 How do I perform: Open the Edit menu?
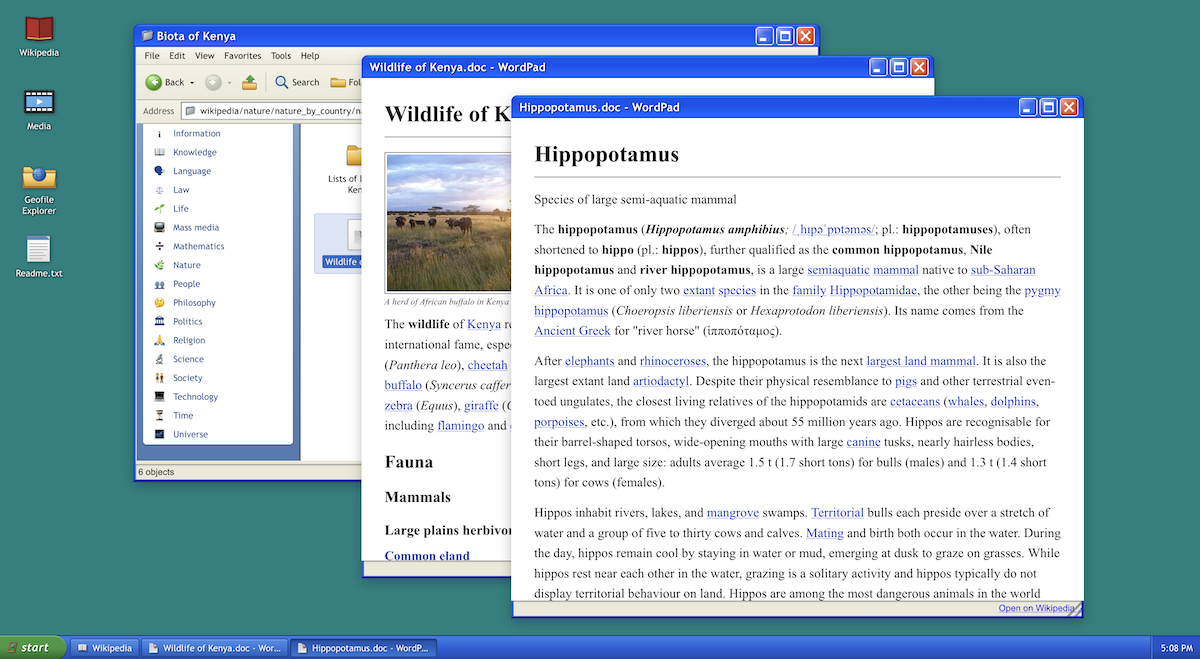[x=177, y=56]
